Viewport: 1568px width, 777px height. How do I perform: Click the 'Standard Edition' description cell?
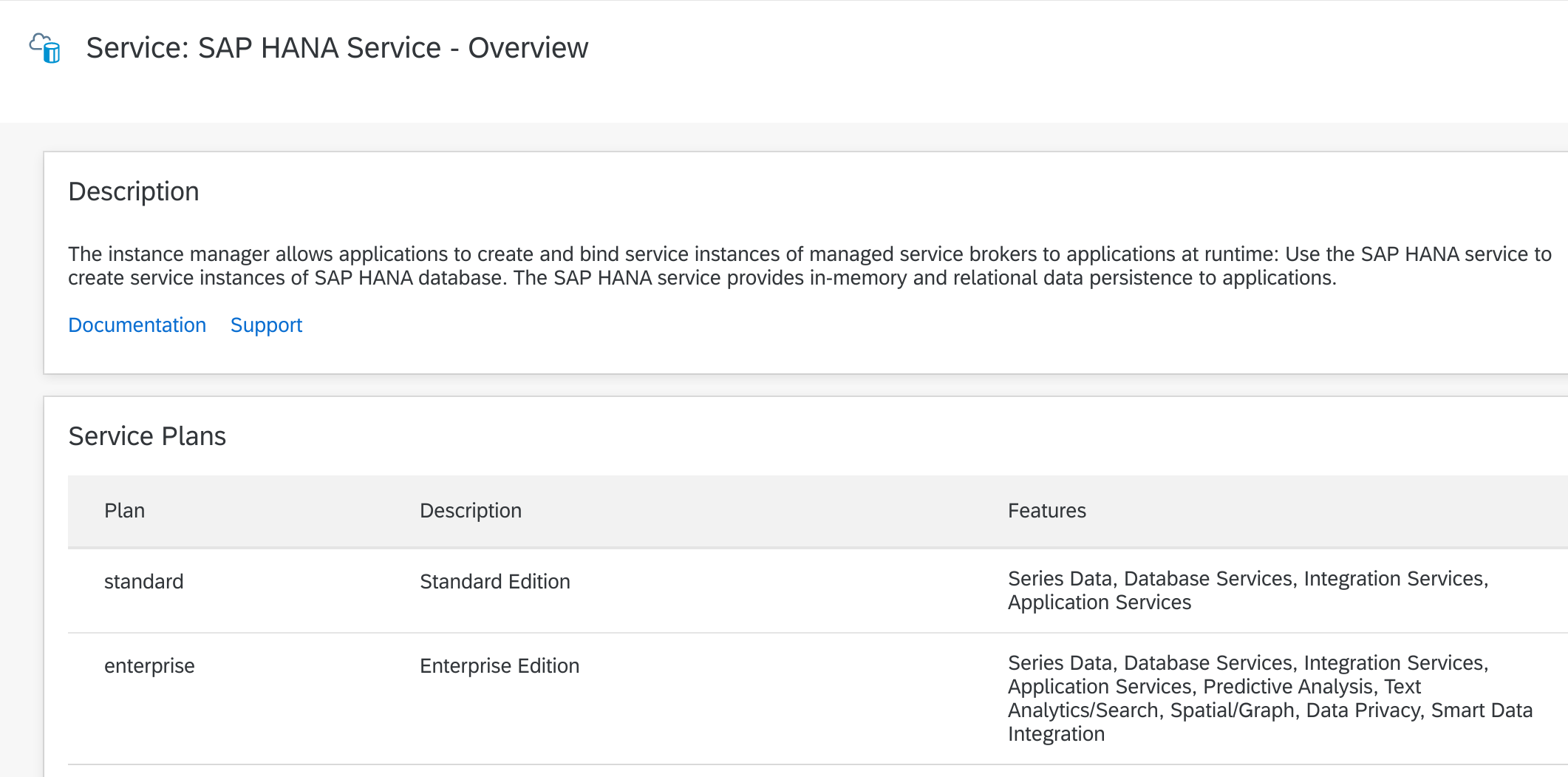(x=494, y=582)
